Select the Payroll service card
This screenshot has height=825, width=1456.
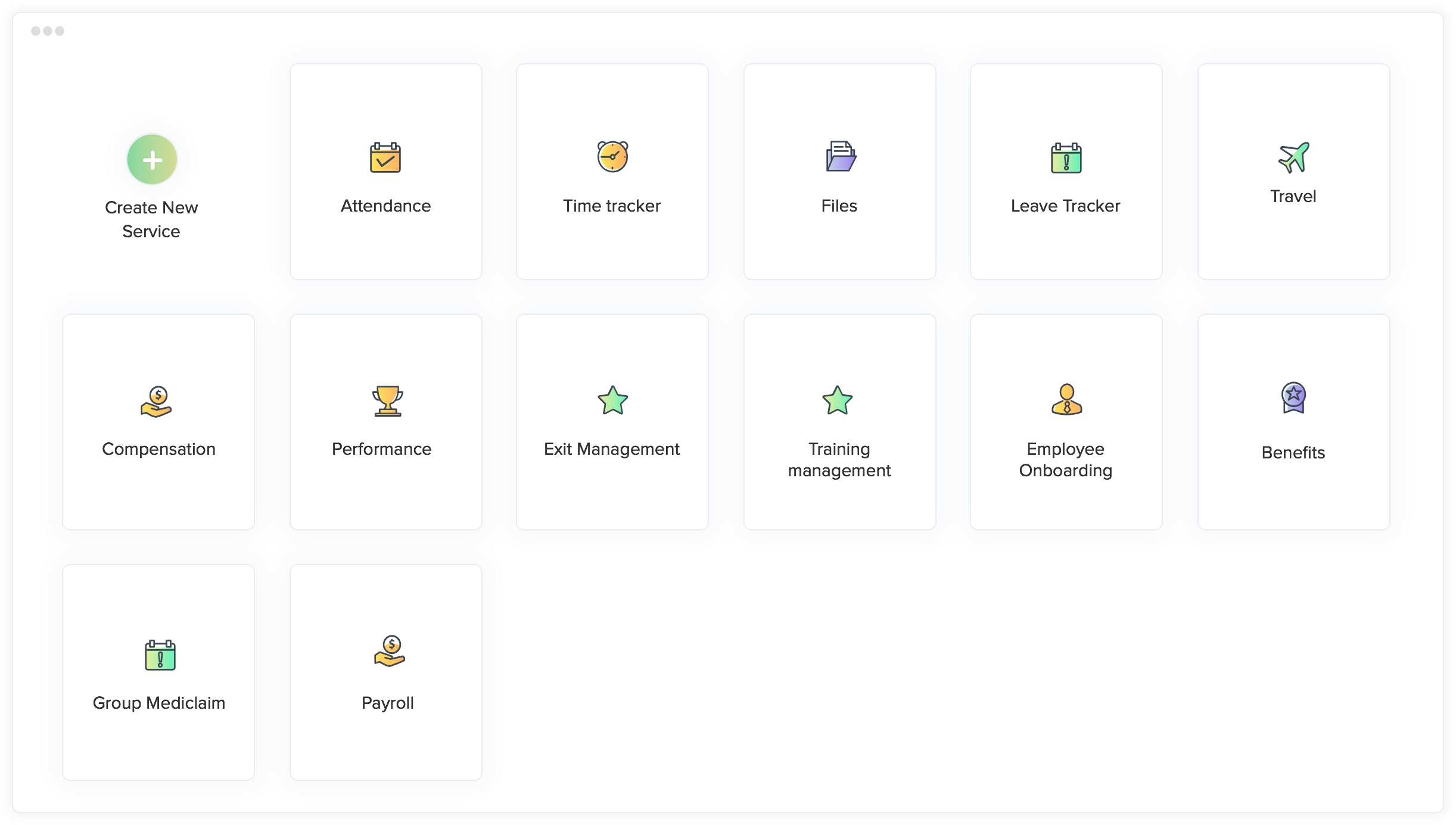tap(386, 672)
